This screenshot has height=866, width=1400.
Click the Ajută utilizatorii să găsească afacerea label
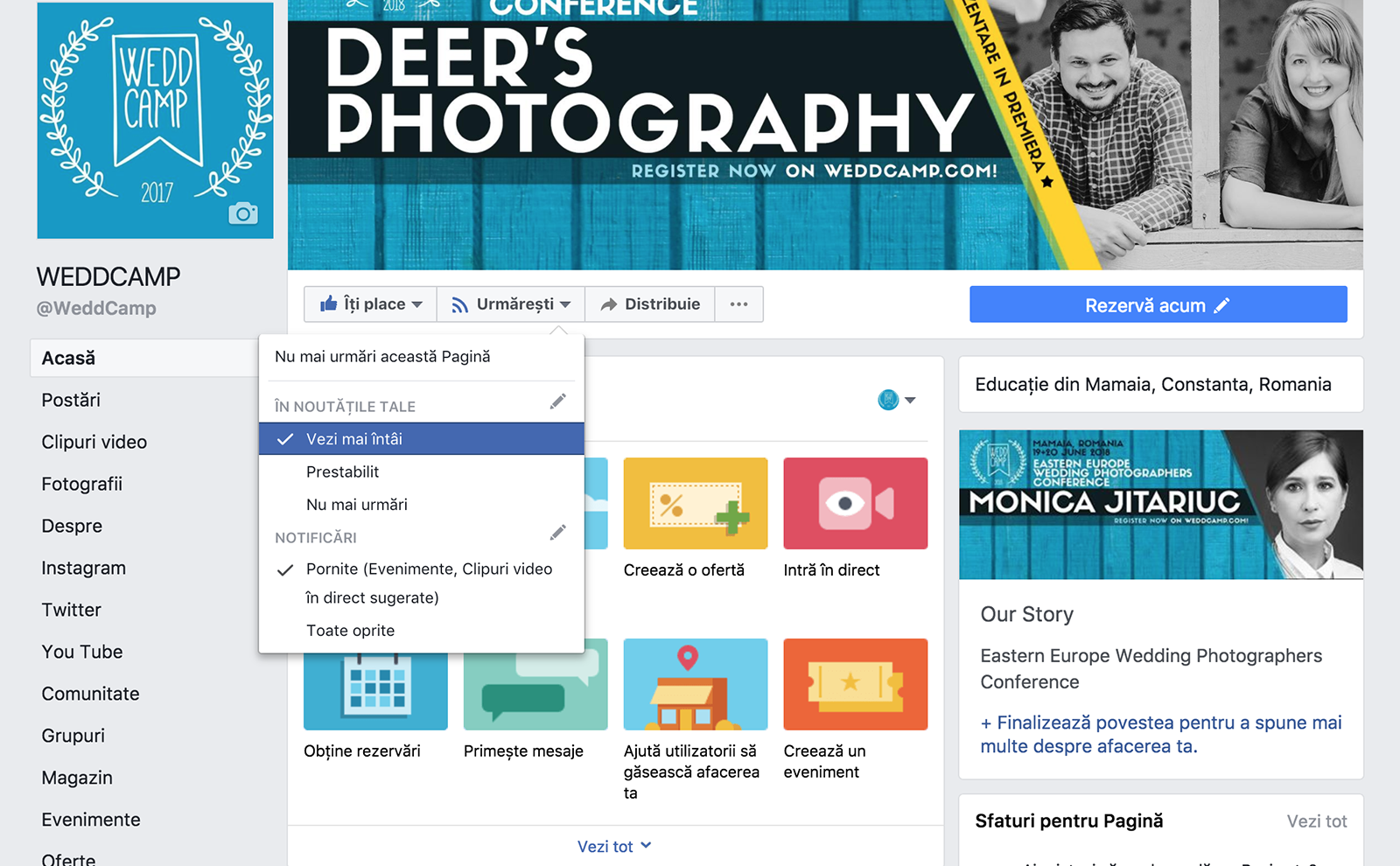[x=691, y=772]
